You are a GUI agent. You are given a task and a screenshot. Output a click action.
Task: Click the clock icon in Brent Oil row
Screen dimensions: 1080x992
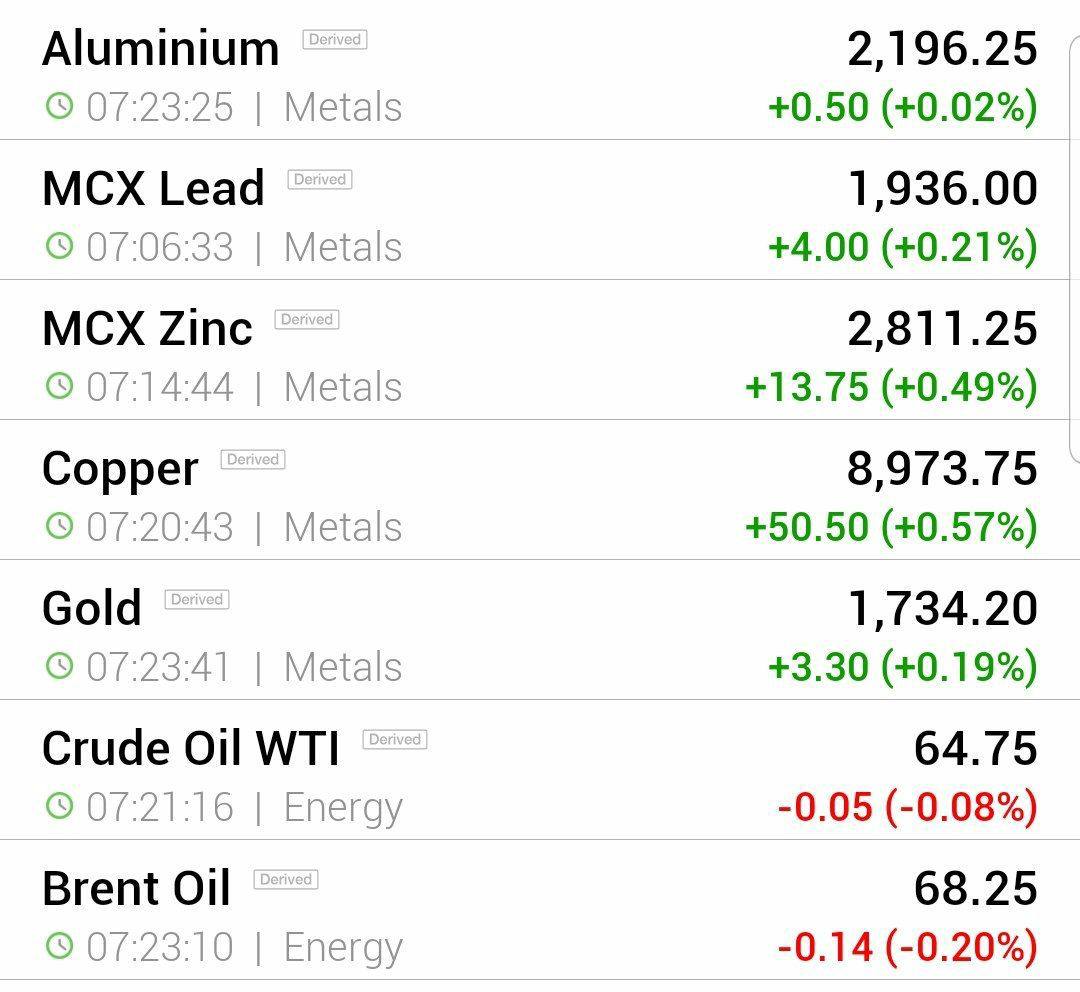(x=59, y=944)
